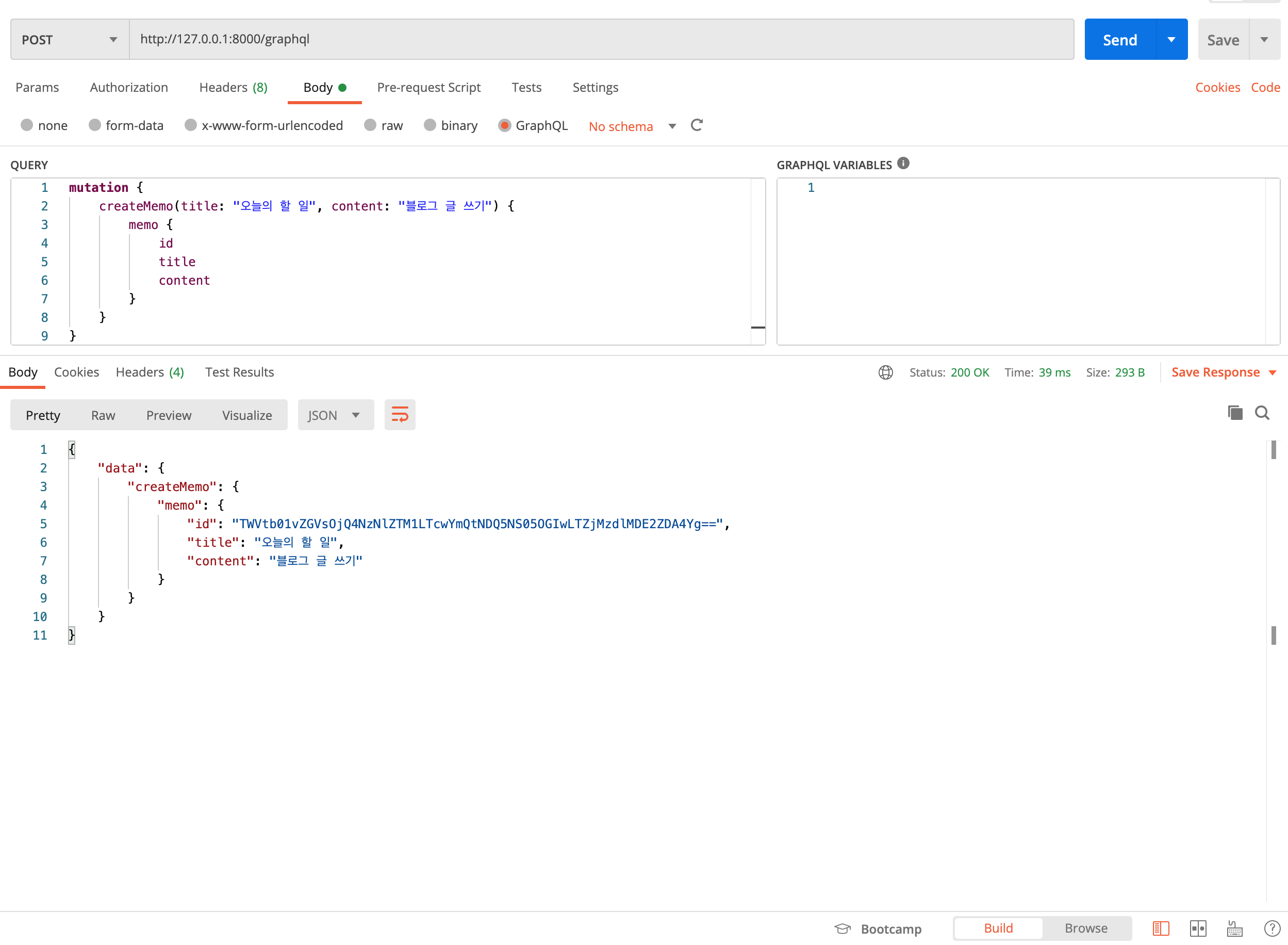
Task: Toggle the two-pane layout icon
Action: [1198, 928]
